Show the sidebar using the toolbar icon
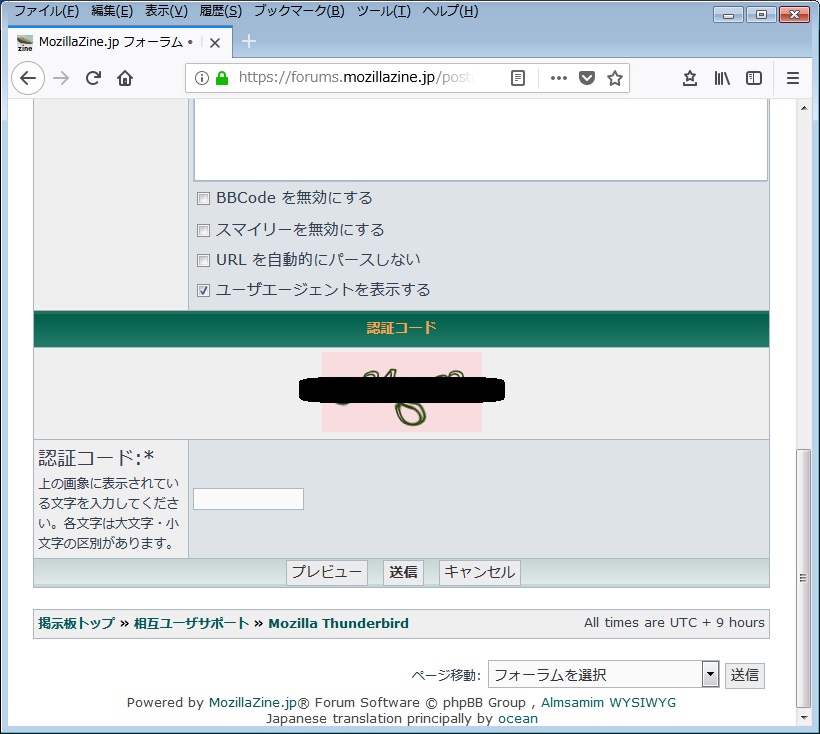820x734 pixels. point(754,78)
